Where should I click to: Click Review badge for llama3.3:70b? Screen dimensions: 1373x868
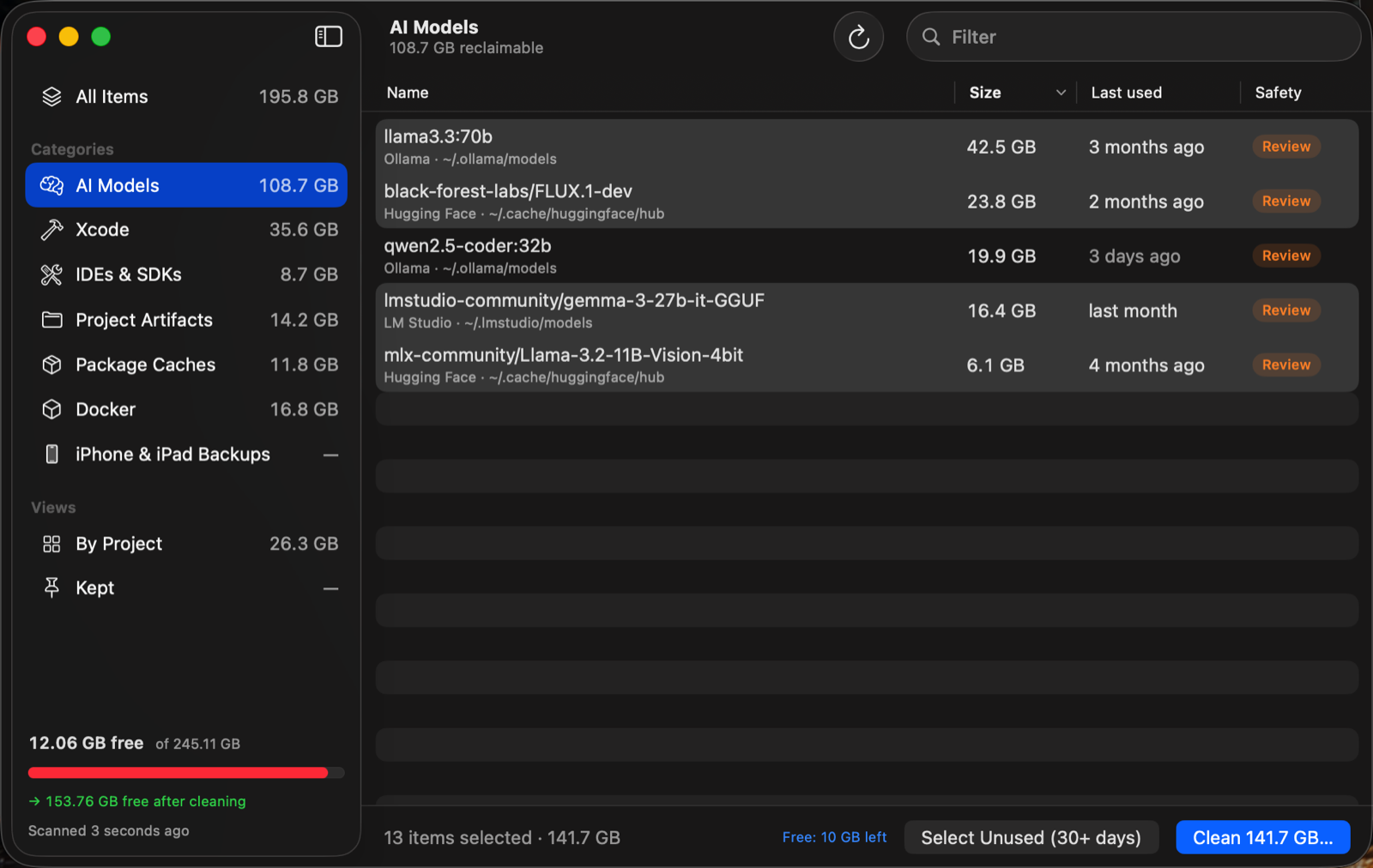click(1286, 147)
